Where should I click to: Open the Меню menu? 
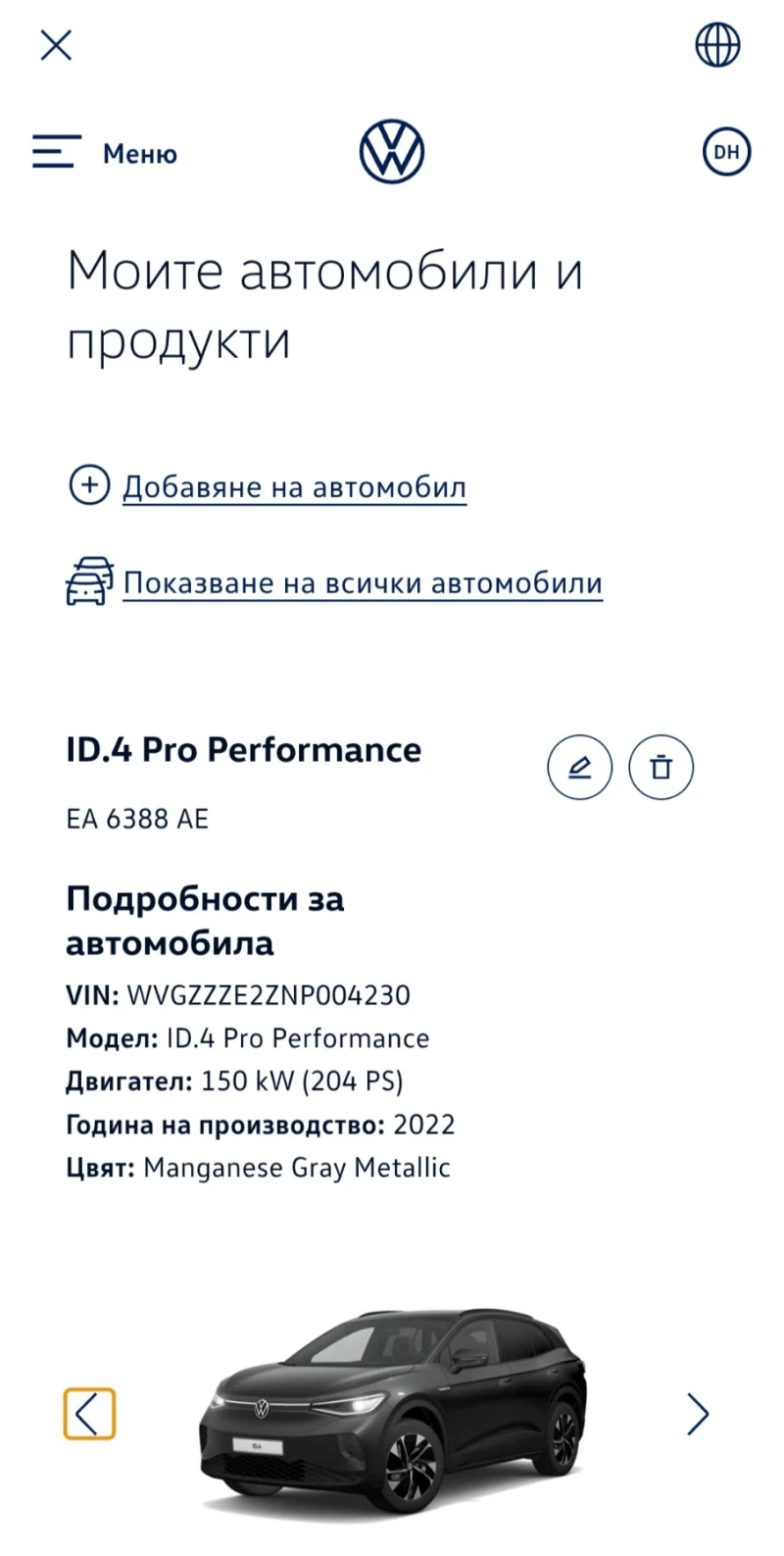tap(139, 153)
